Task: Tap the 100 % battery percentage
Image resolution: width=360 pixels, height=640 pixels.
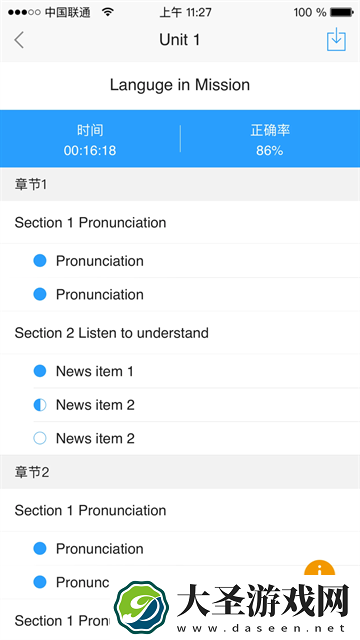Action: click(x=310, y=12)
